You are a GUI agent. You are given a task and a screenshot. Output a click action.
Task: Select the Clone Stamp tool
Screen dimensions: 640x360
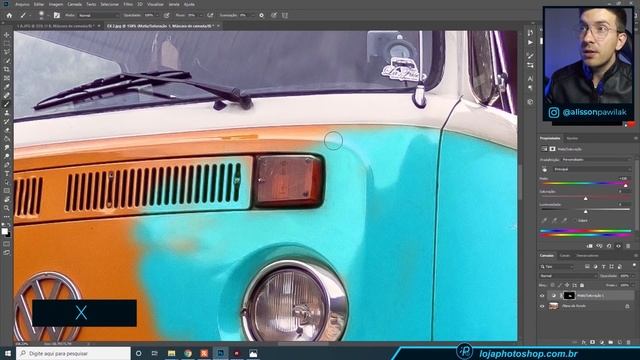tap(7, 113)
